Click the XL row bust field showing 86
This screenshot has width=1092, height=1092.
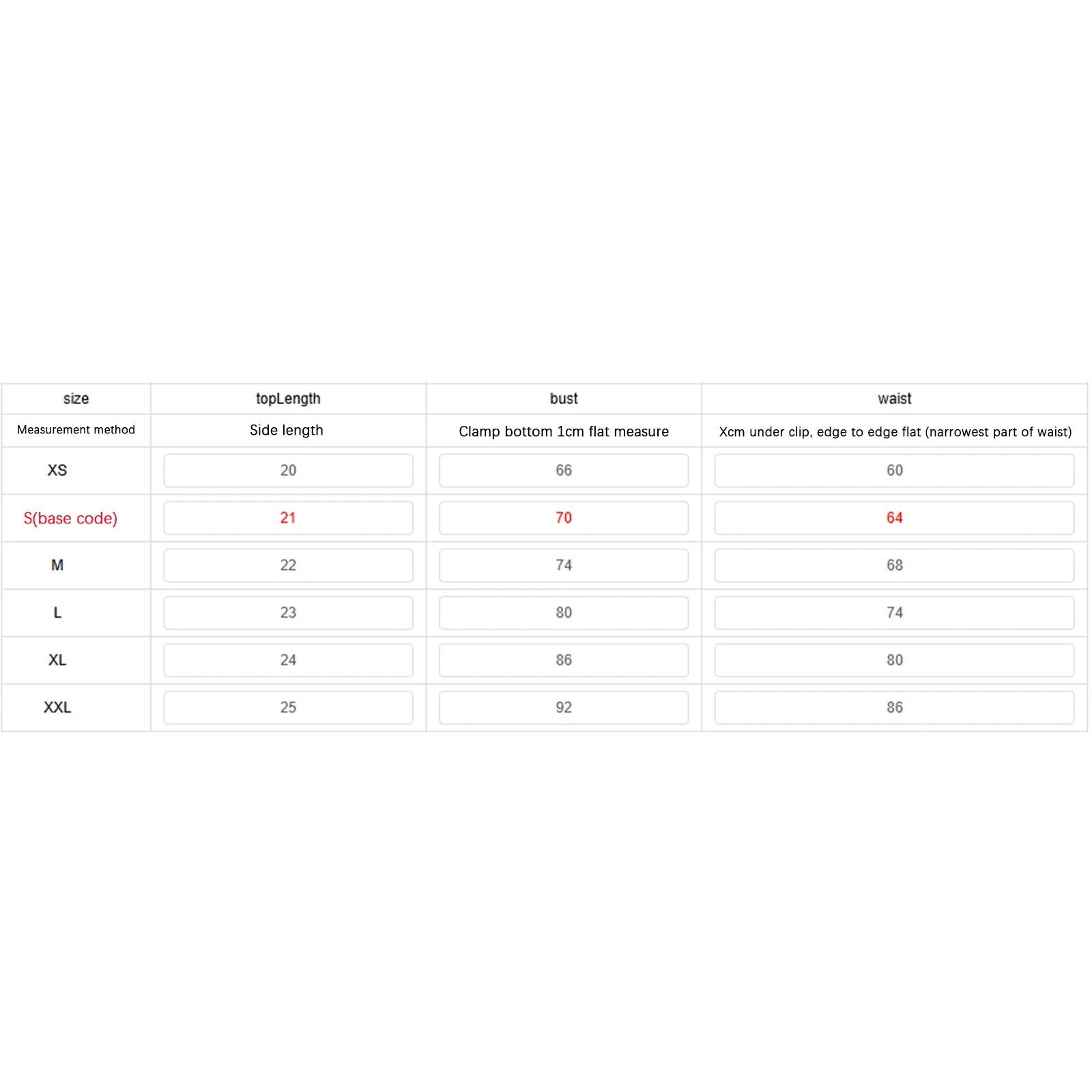(563, 660)
